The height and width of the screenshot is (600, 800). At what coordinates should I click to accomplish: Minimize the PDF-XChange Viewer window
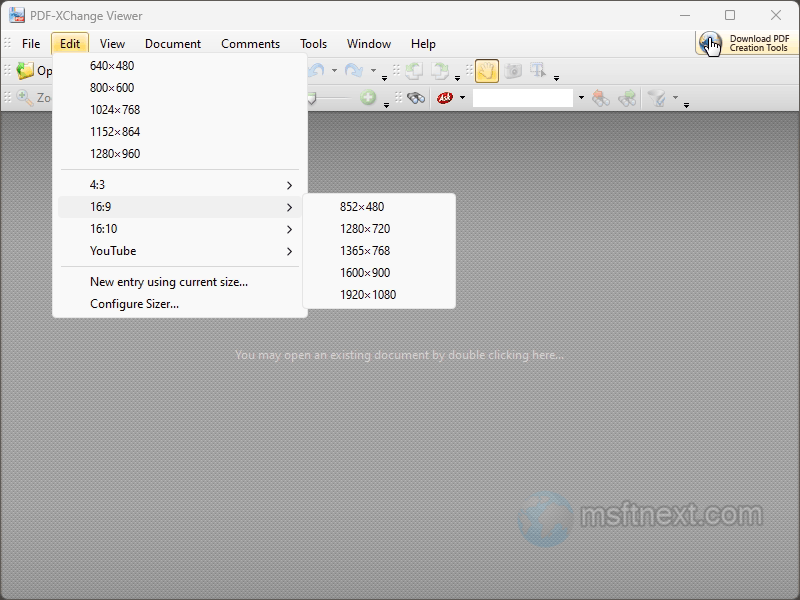coord(685,15)
